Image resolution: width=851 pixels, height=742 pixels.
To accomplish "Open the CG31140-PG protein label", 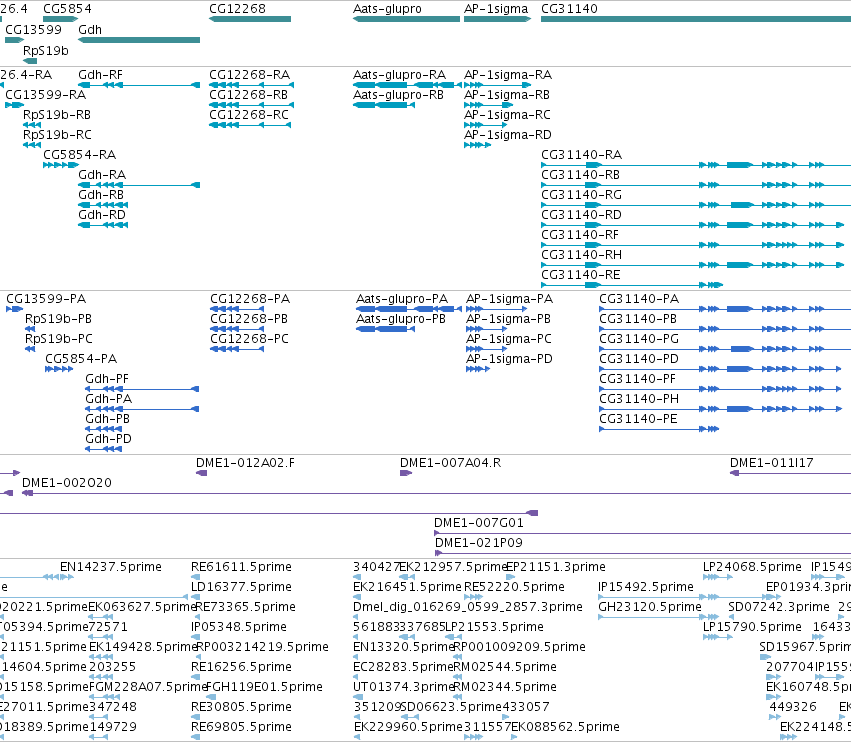I will tap(639, 339).
